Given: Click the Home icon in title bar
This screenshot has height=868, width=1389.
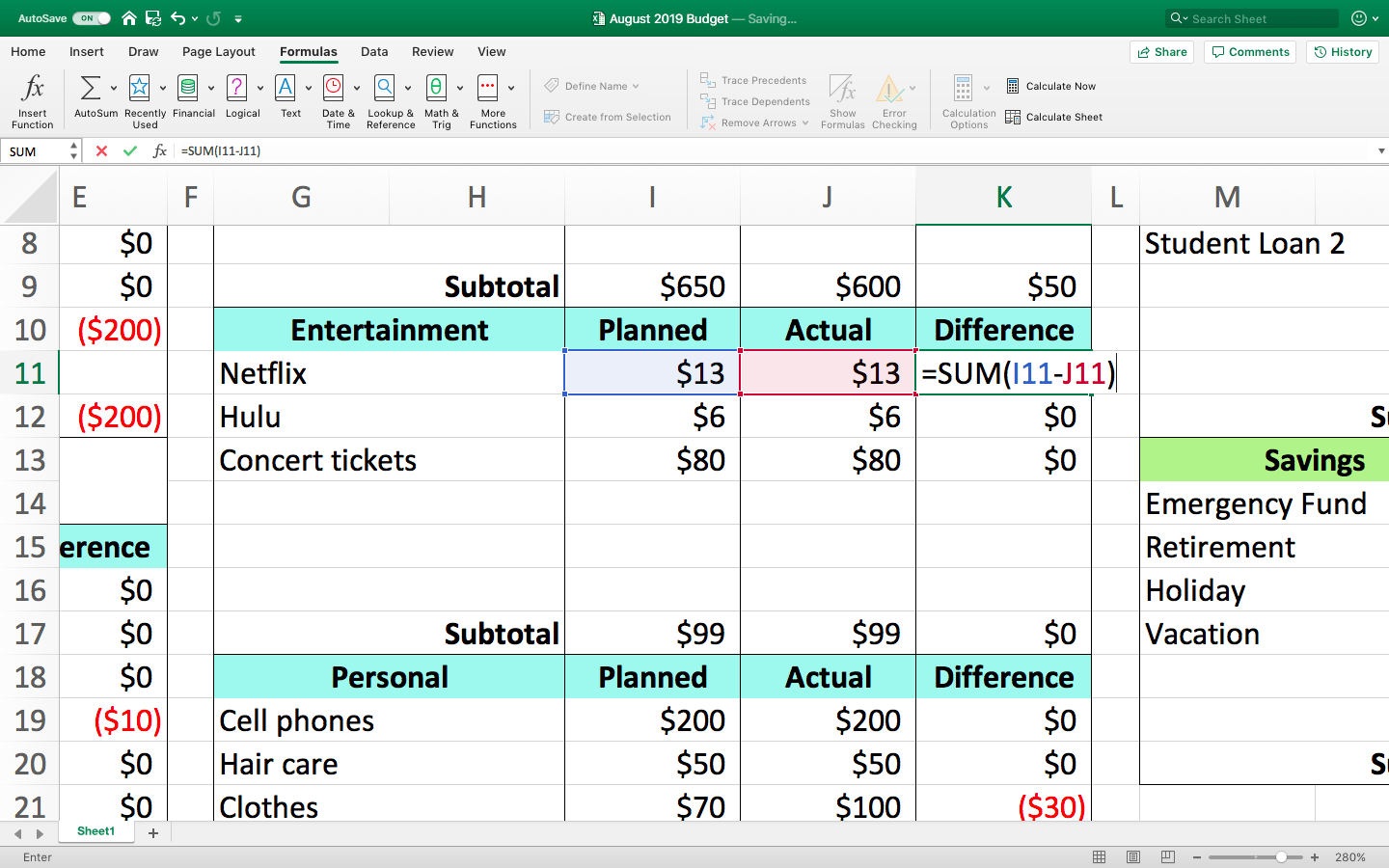Looking at the screenshot, I should click(x=128, y=18).
